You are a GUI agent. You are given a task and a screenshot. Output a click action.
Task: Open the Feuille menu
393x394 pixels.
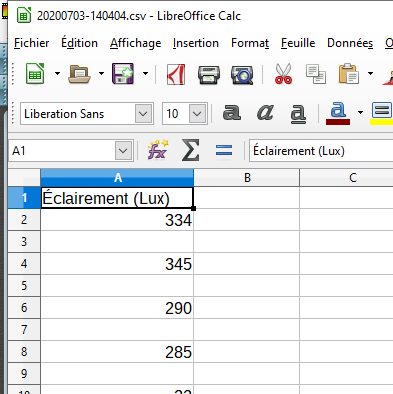(x=298, y=43)
